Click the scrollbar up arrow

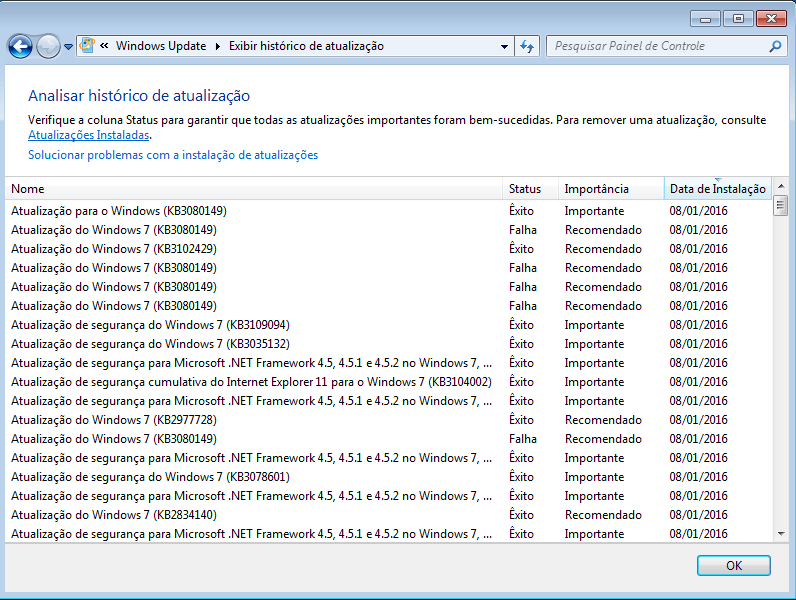pos(781,186)
